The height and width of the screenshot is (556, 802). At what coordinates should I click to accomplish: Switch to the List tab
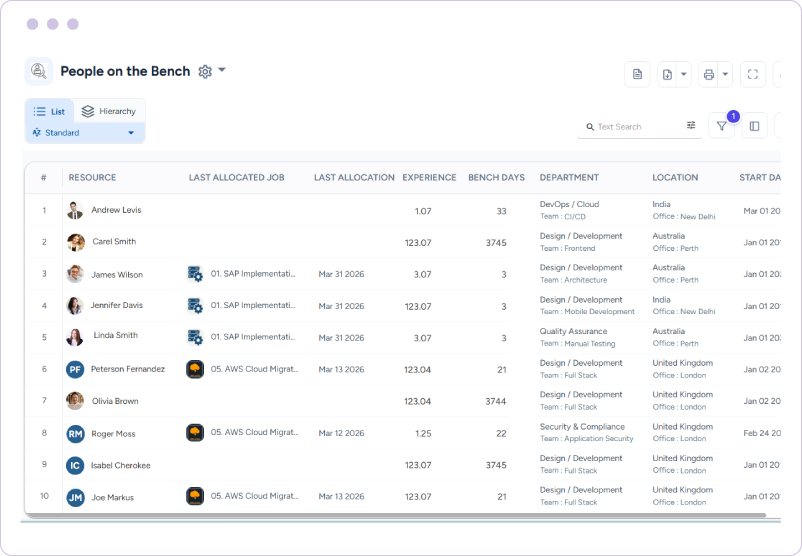50,112
